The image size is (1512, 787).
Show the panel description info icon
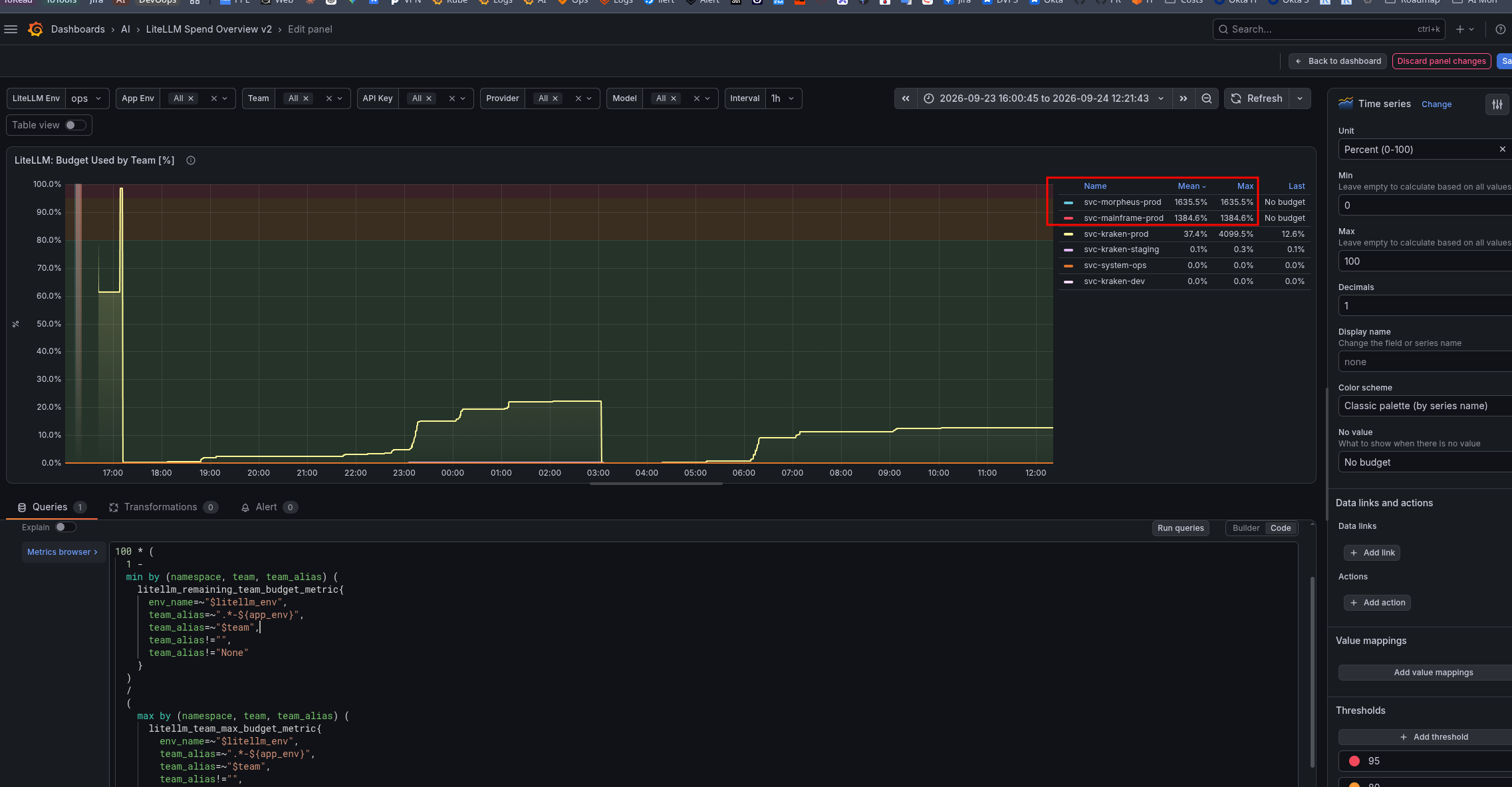coord(191,160)
